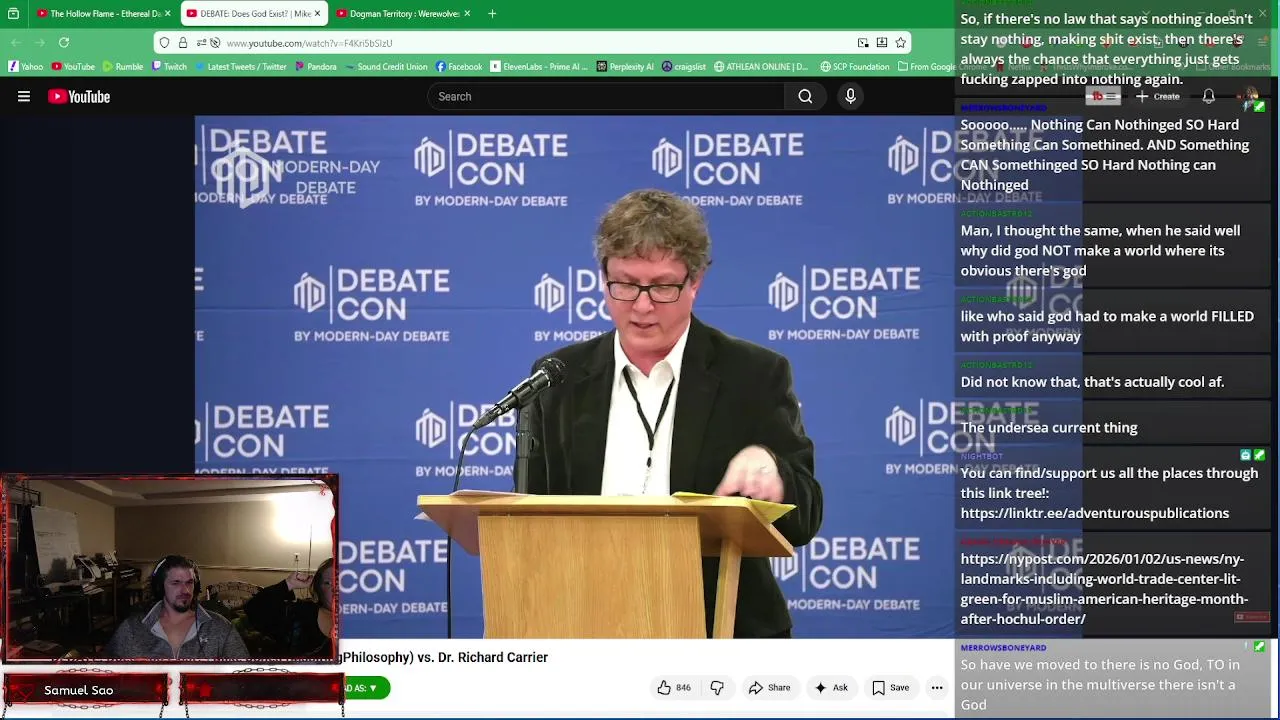Open the ATHLEAN ONLINE bookmark
The height and width of the screenshot is (720, 1280).
(761, 67)
